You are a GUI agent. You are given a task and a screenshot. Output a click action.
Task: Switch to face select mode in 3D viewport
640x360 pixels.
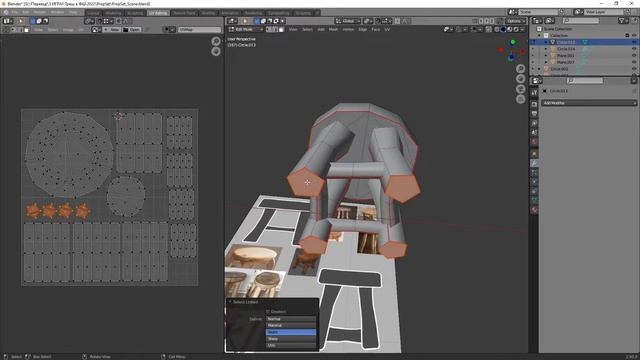point(281,29)
